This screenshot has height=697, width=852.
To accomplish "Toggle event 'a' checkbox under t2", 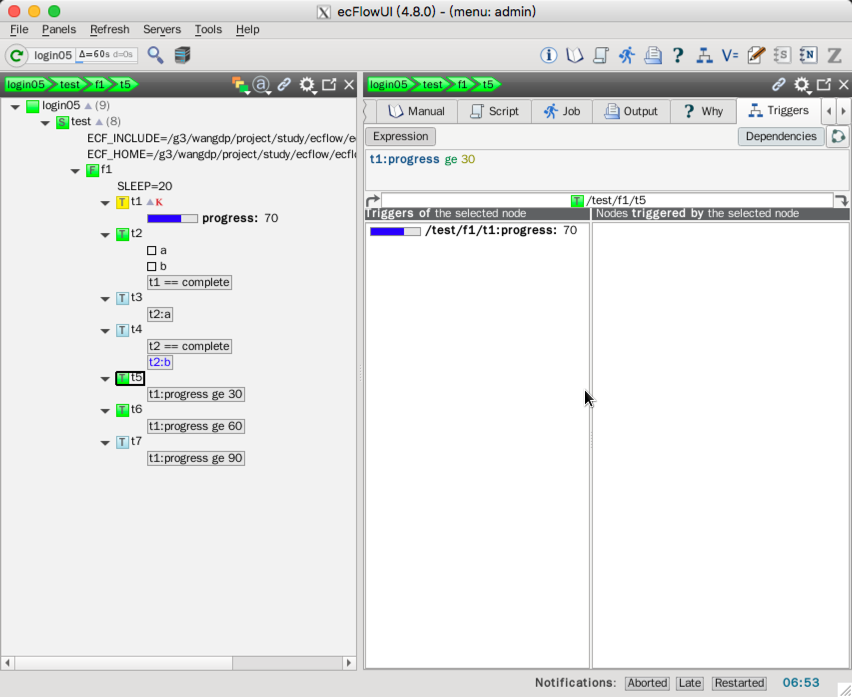I will coord(152,250).
